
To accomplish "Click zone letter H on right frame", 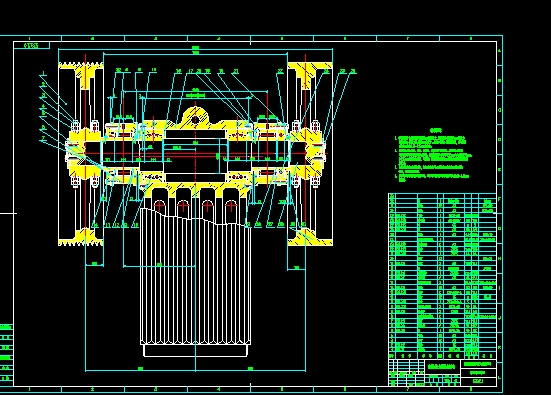I will click(x=500, y=258).
